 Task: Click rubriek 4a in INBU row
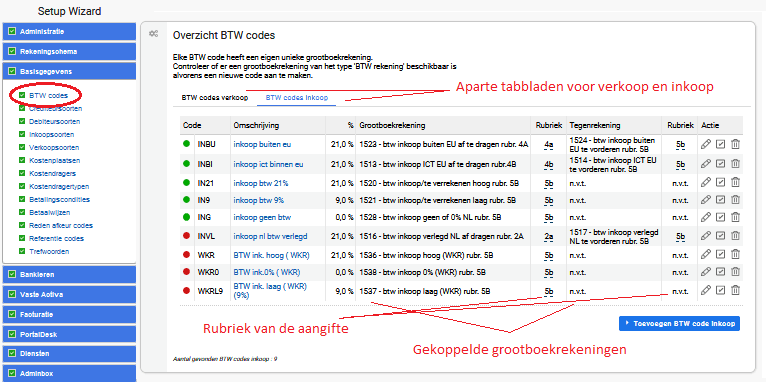coord(549,144)
